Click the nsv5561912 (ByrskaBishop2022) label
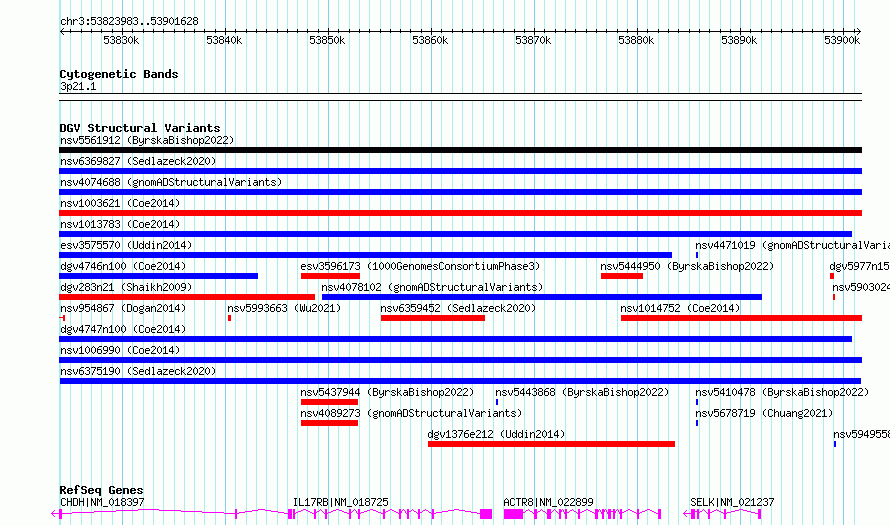890x525 pixels. point(147,140)
